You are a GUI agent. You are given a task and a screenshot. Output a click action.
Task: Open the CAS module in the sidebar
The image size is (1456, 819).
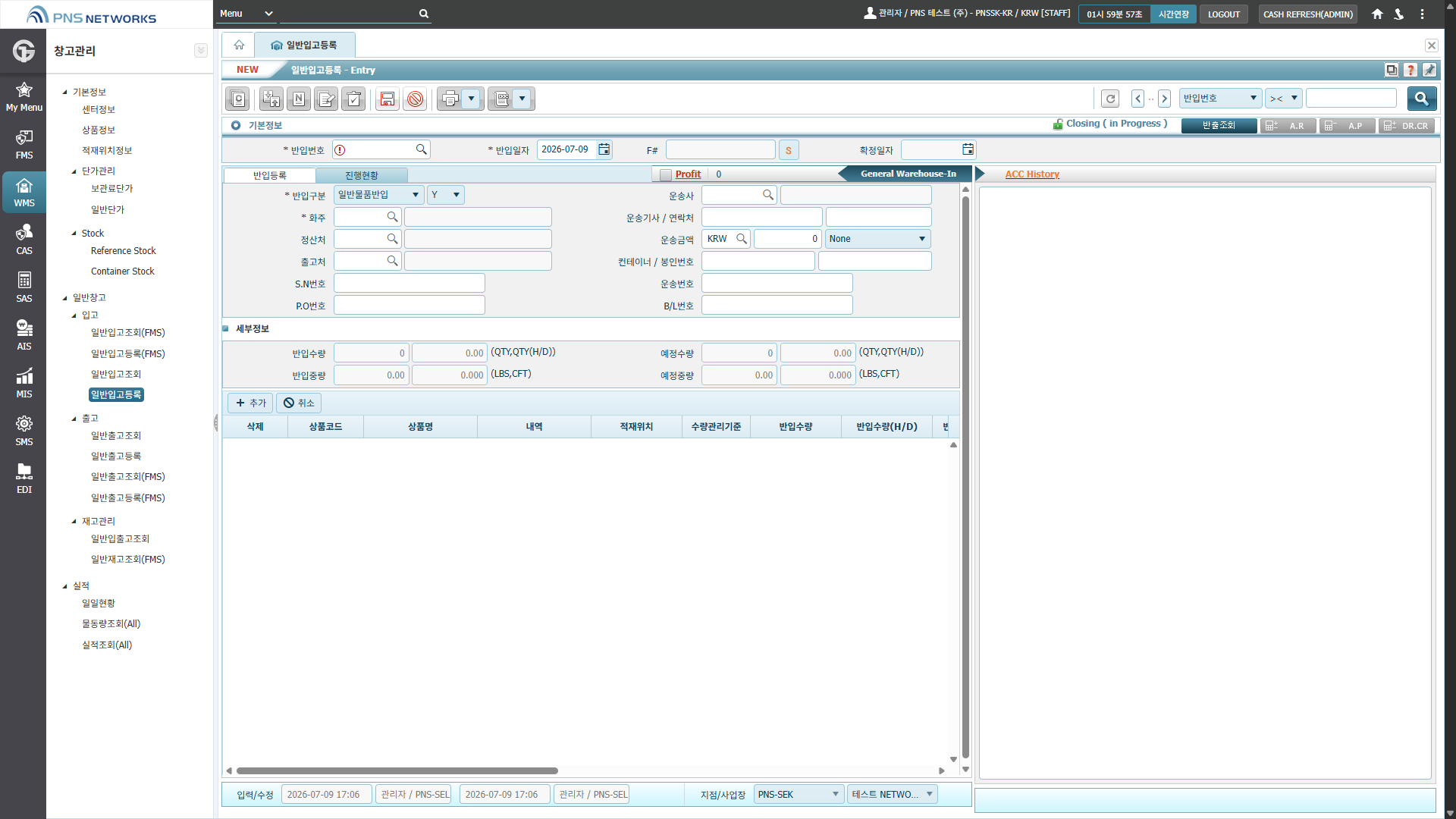click(24, 240)
